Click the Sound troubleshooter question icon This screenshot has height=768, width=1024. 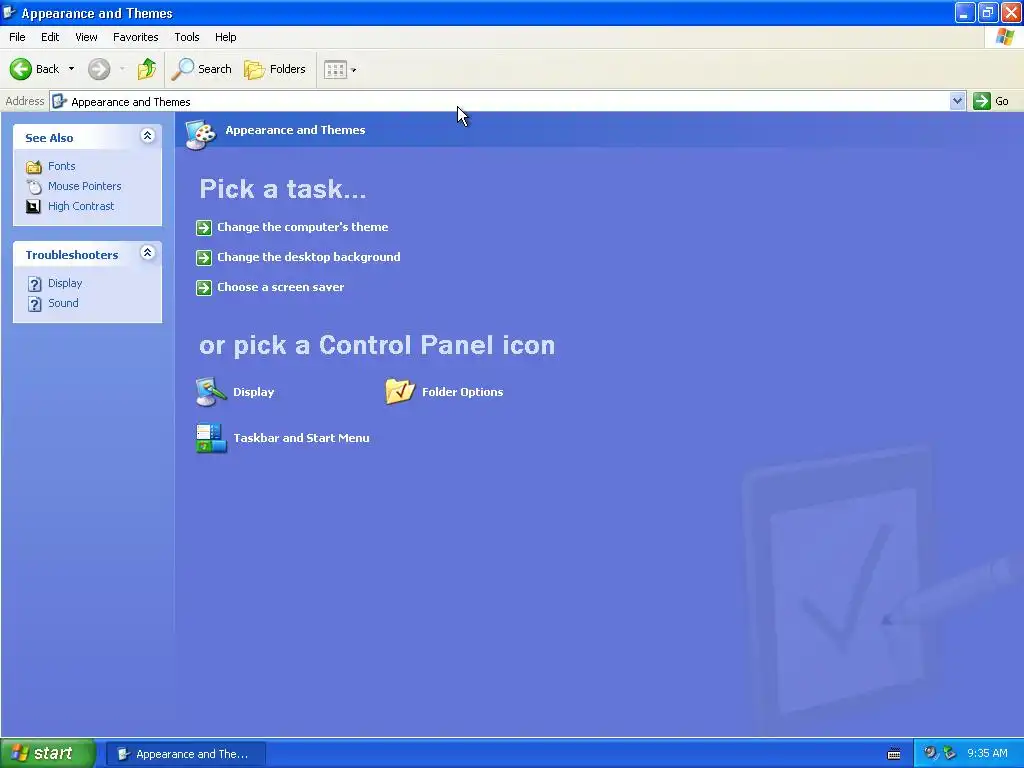click(x=35, y=304)
